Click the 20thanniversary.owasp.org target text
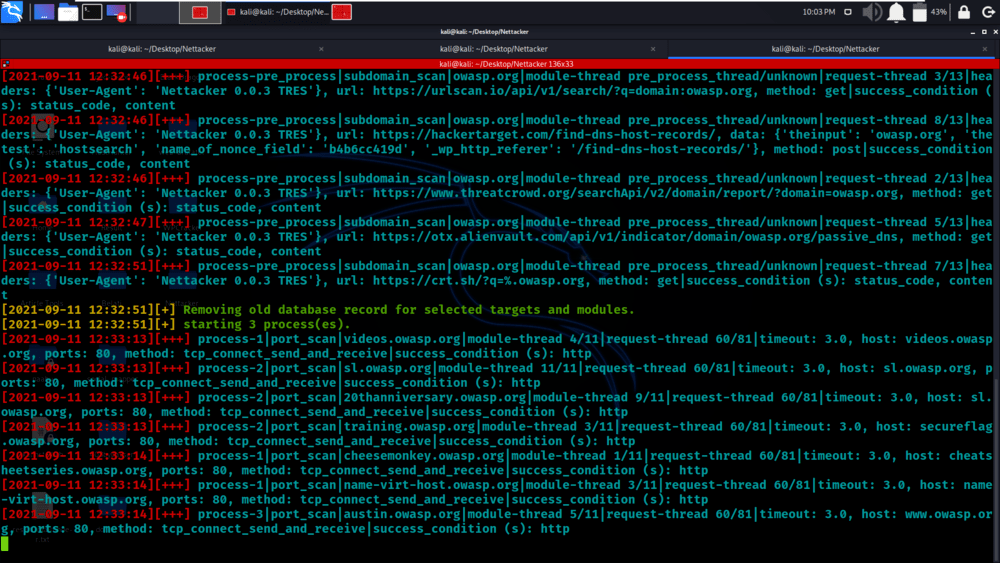Viewport: 1000px width, 563px height. pyautogui.click(x=435, y=398)
